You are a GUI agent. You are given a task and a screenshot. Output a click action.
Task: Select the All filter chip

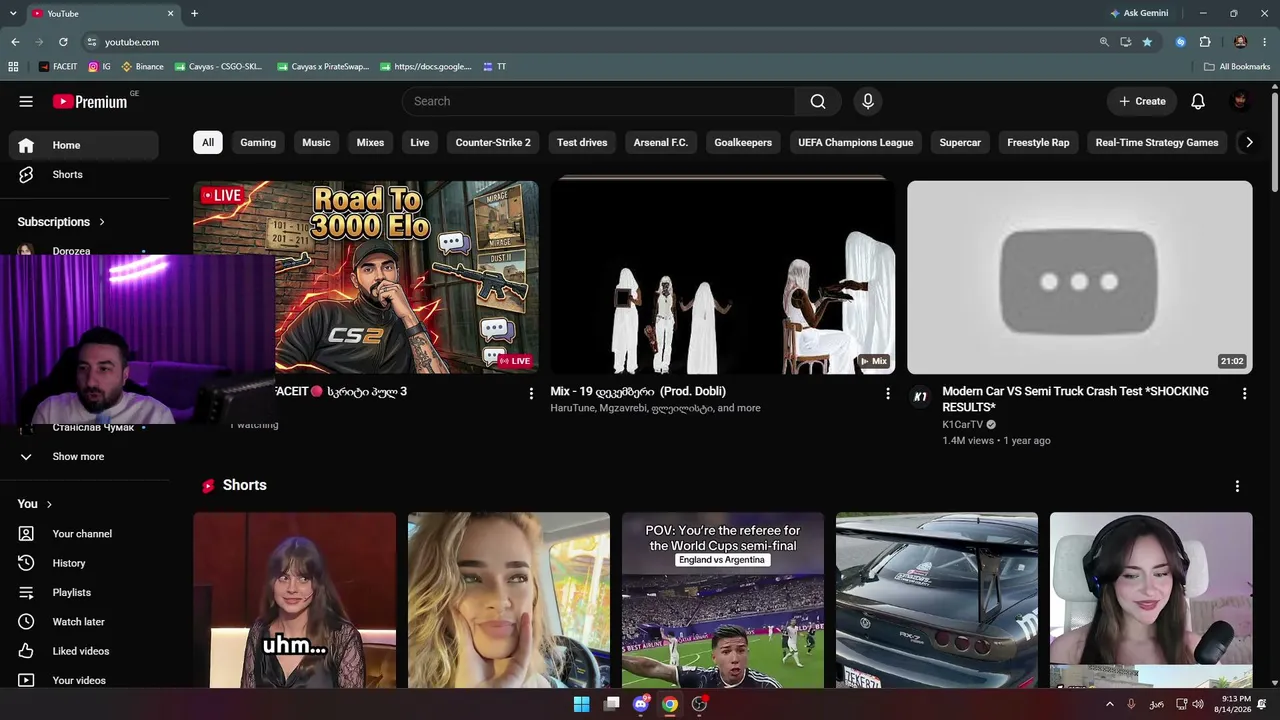click(208, 143)
